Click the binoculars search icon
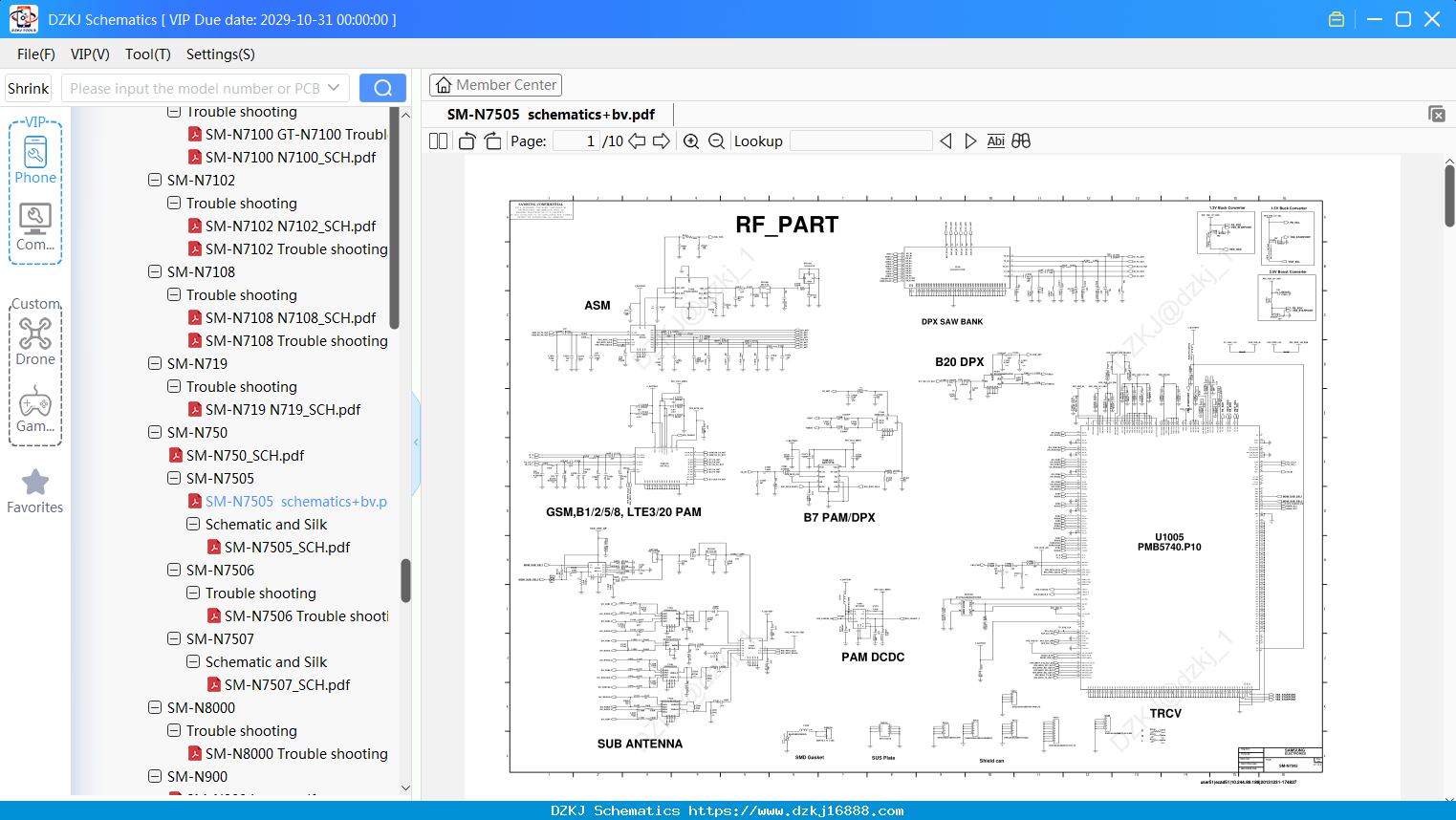1456x820 pixels. [x=1021, y=141]
